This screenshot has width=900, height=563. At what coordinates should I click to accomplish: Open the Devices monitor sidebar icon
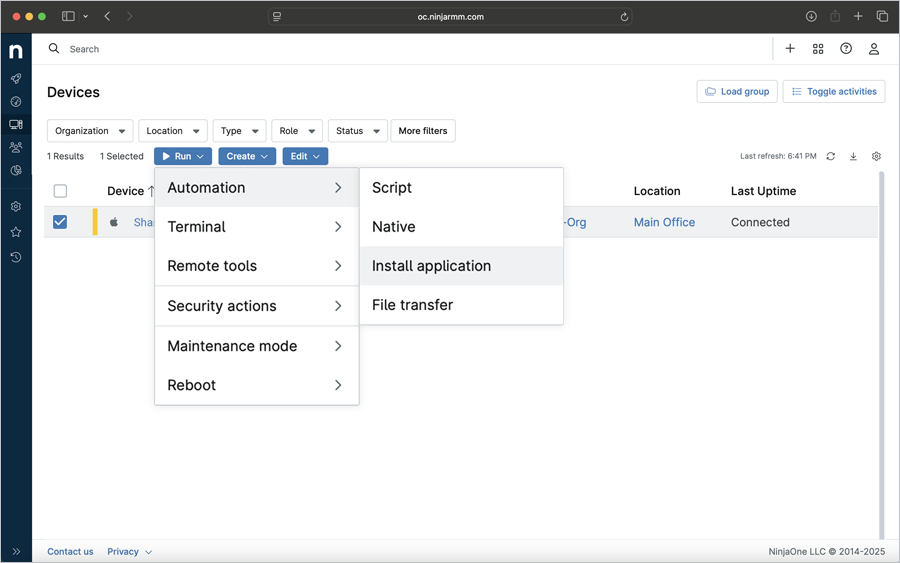click(x=16, y=125)
